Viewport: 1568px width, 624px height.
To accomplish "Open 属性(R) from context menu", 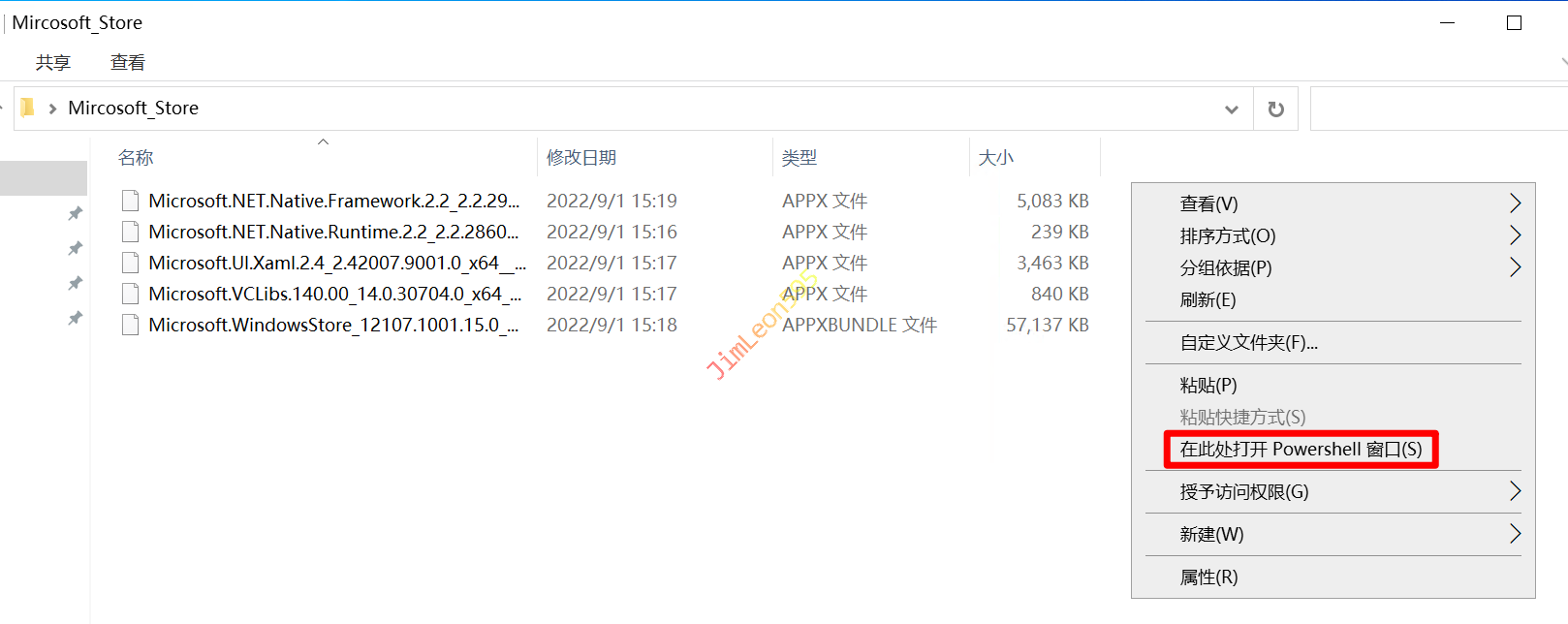I will pos(1208,577).
